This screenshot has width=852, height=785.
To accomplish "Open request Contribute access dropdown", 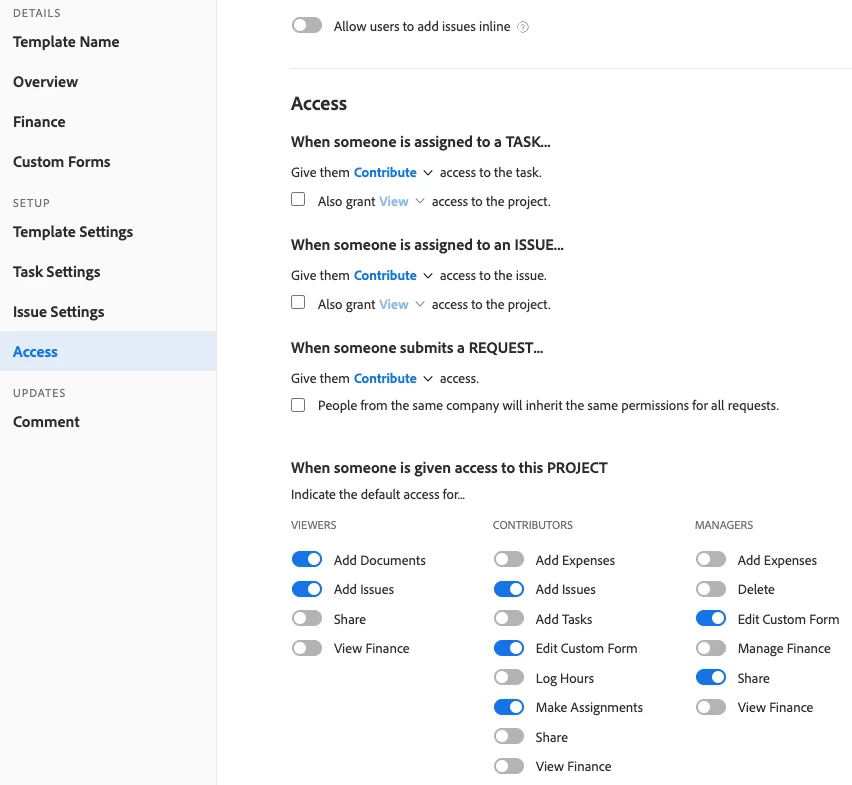I will tap(393, 378).
